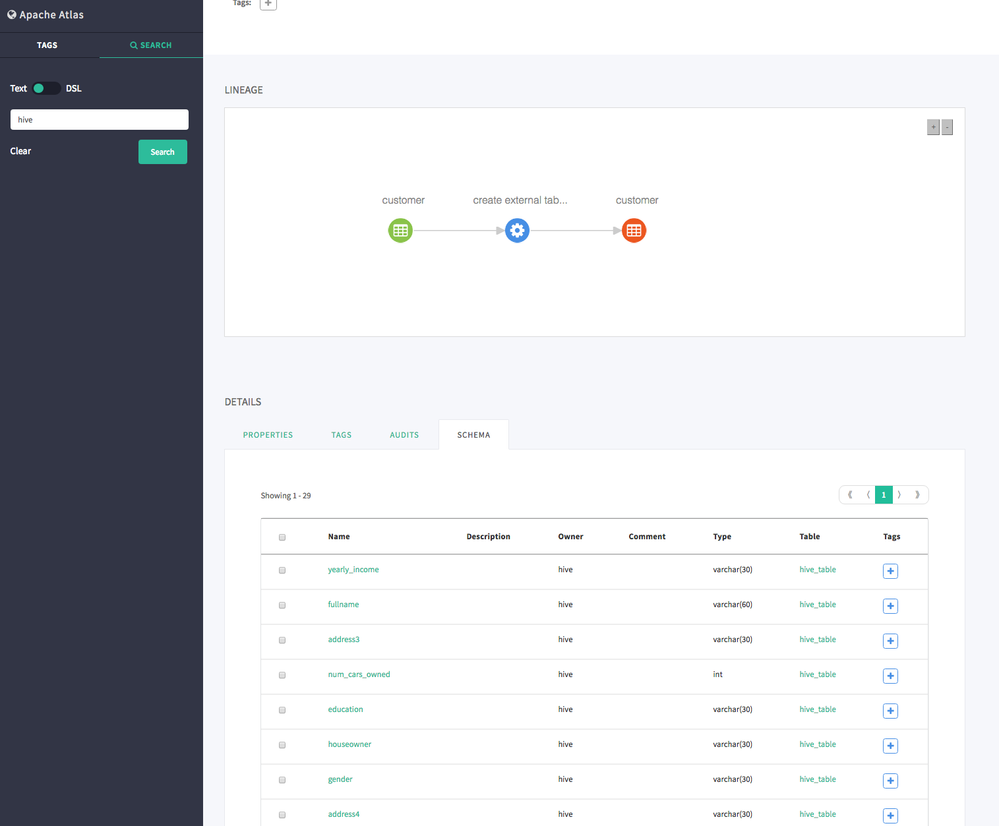Image resolution: width=999 pixels, height=826 pixels.
Task: Click Clear to reset the search
Action: point(20,151)
